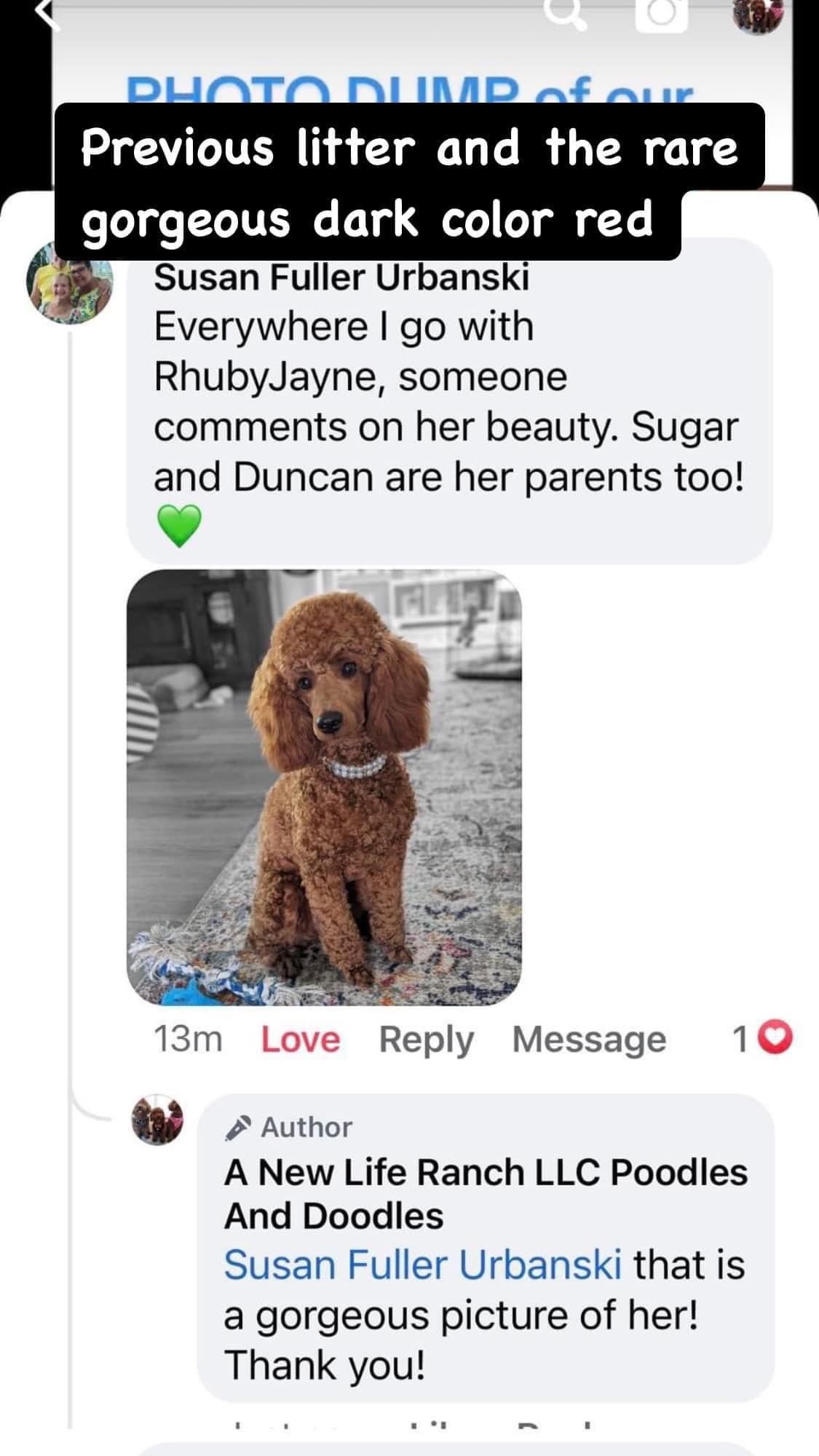The image size is (819, 1456).
Task: Open the page avatar at top right
Action: click(x=758, y=15)
